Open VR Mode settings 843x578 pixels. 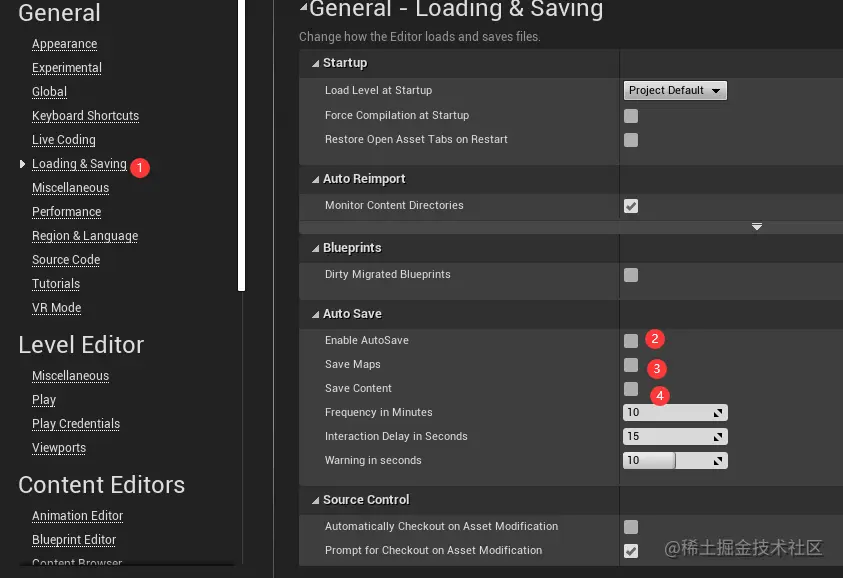click(56, 308)
